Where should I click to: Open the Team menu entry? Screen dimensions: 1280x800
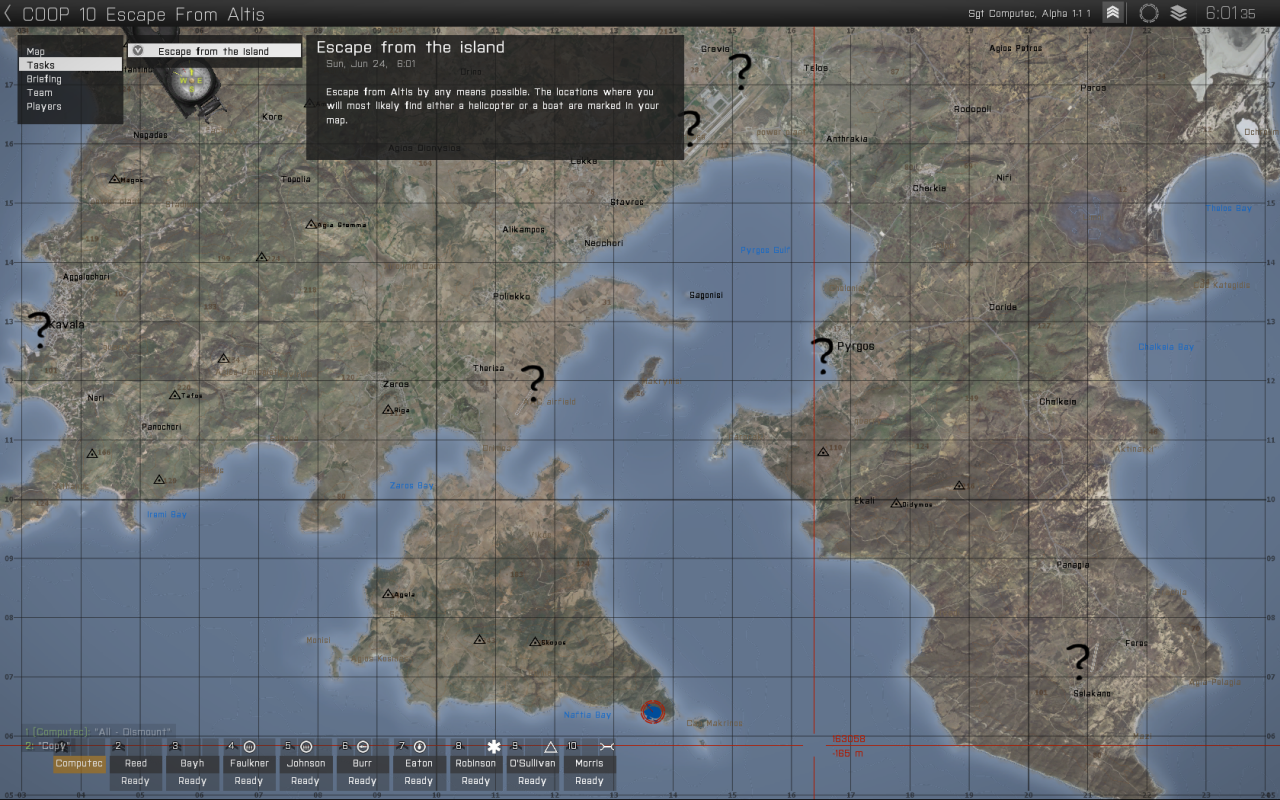(x=70, y=92)
